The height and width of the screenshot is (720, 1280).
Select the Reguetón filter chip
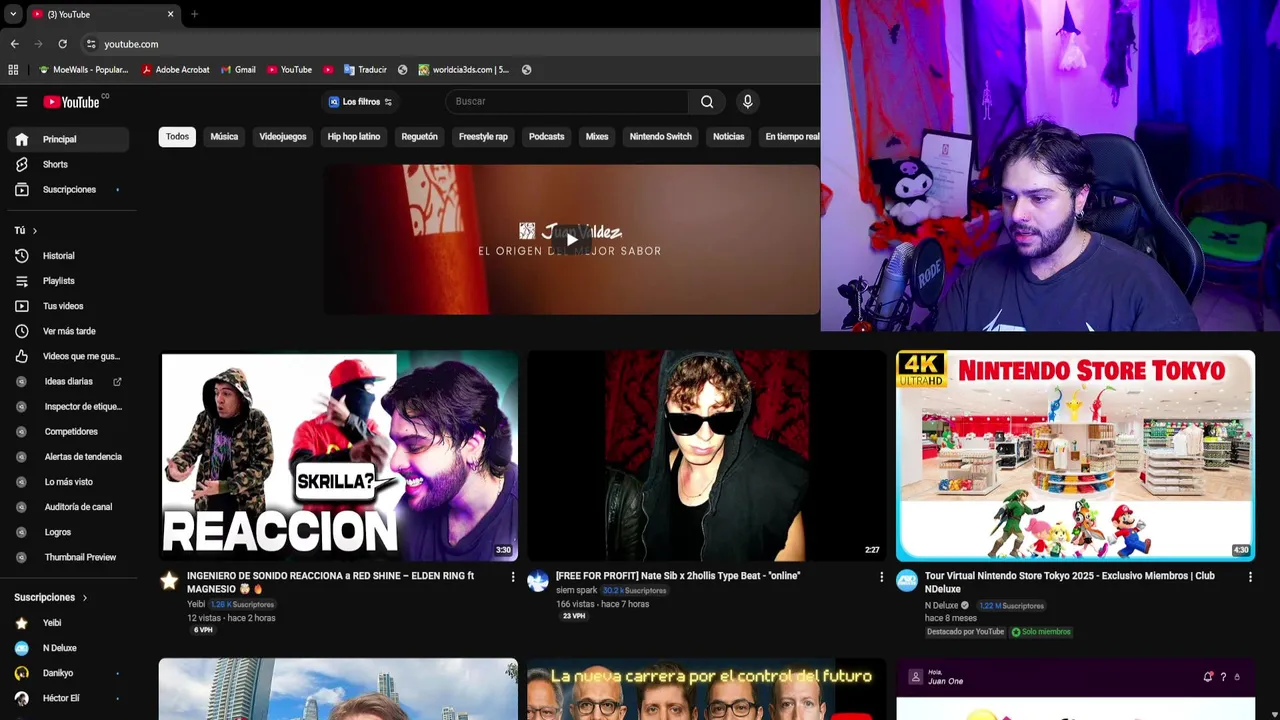click(420, 137)
